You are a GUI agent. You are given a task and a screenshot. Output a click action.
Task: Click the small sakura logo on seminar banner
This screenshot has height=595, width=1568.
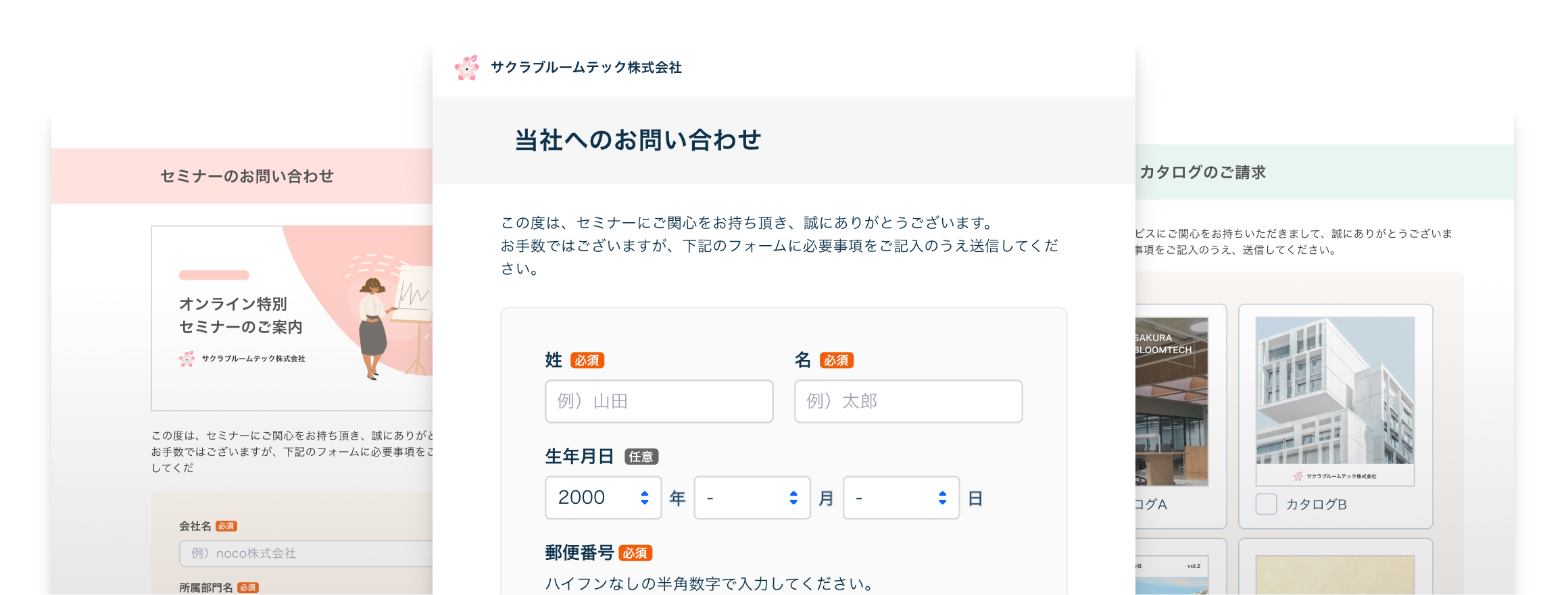(187, 359)
